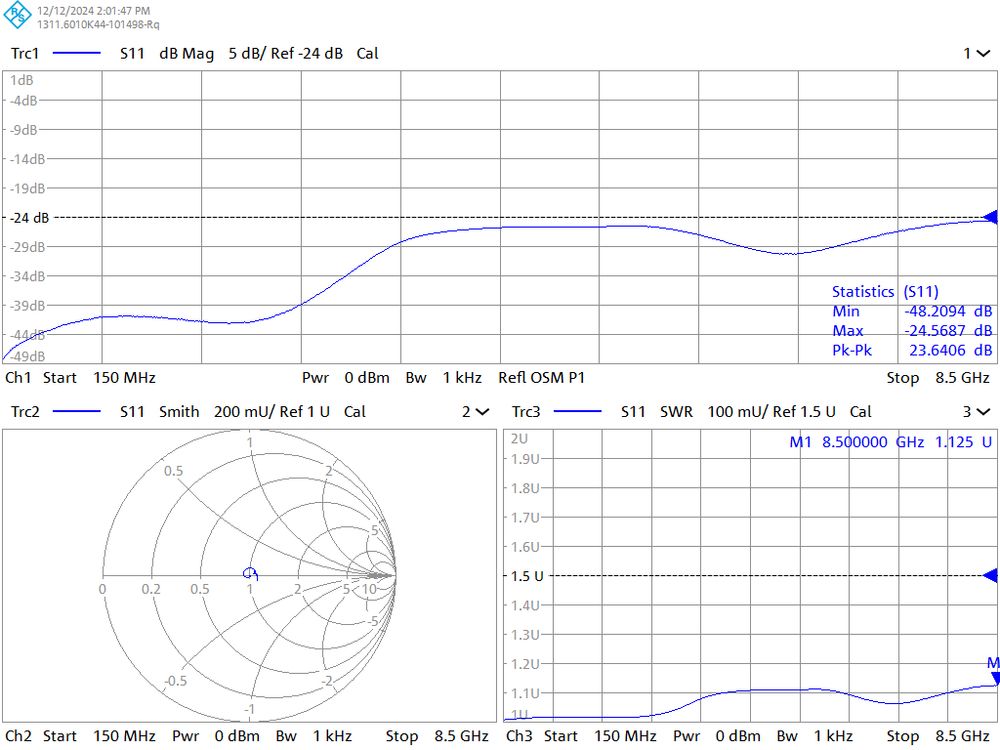
Task: Click '200 mU/ Ref 1 U' scale text
Action: [x=272, y=412]
